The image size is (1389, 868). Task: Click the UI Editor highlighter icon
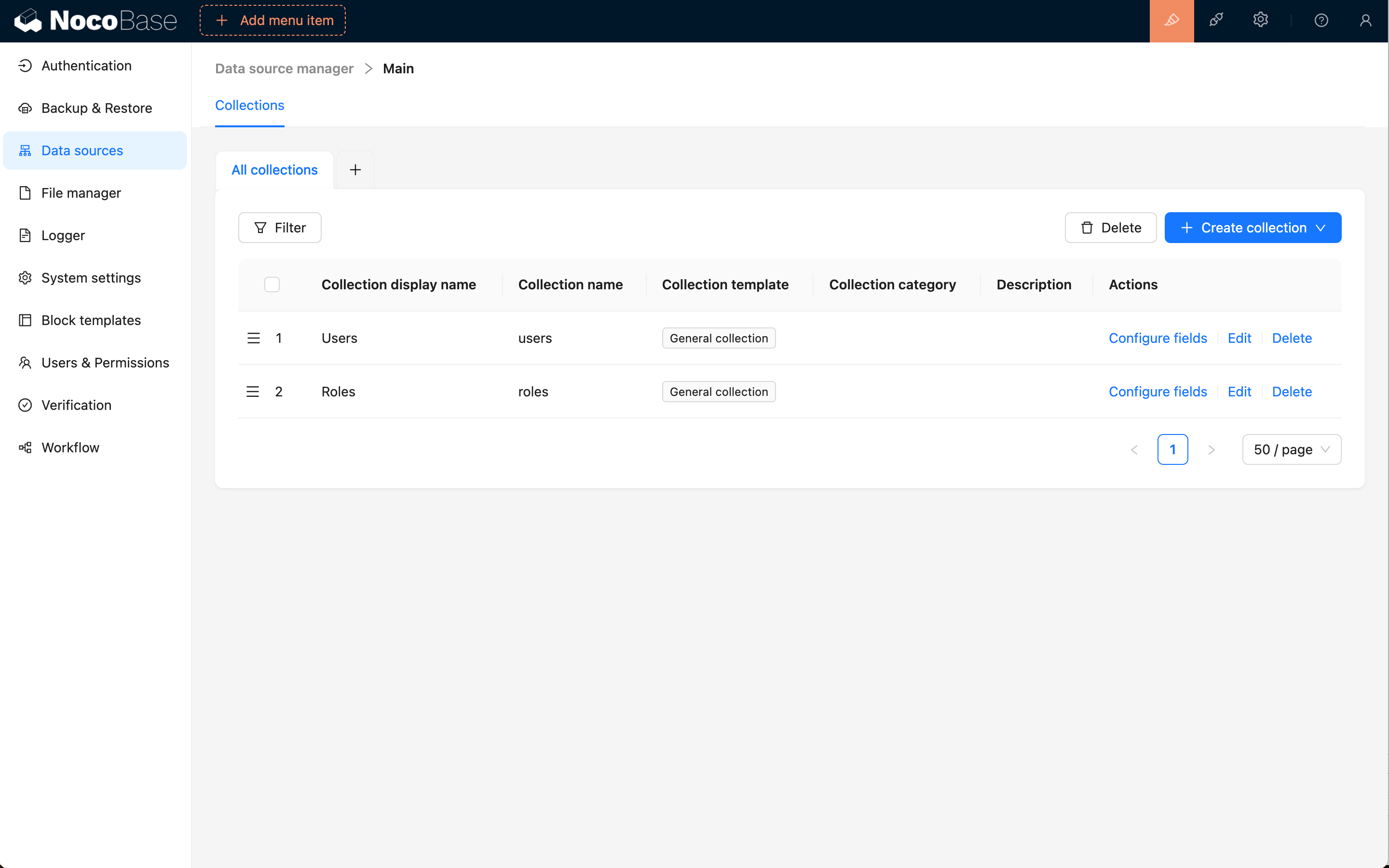pyautogui.click(x=1171, y=21)
